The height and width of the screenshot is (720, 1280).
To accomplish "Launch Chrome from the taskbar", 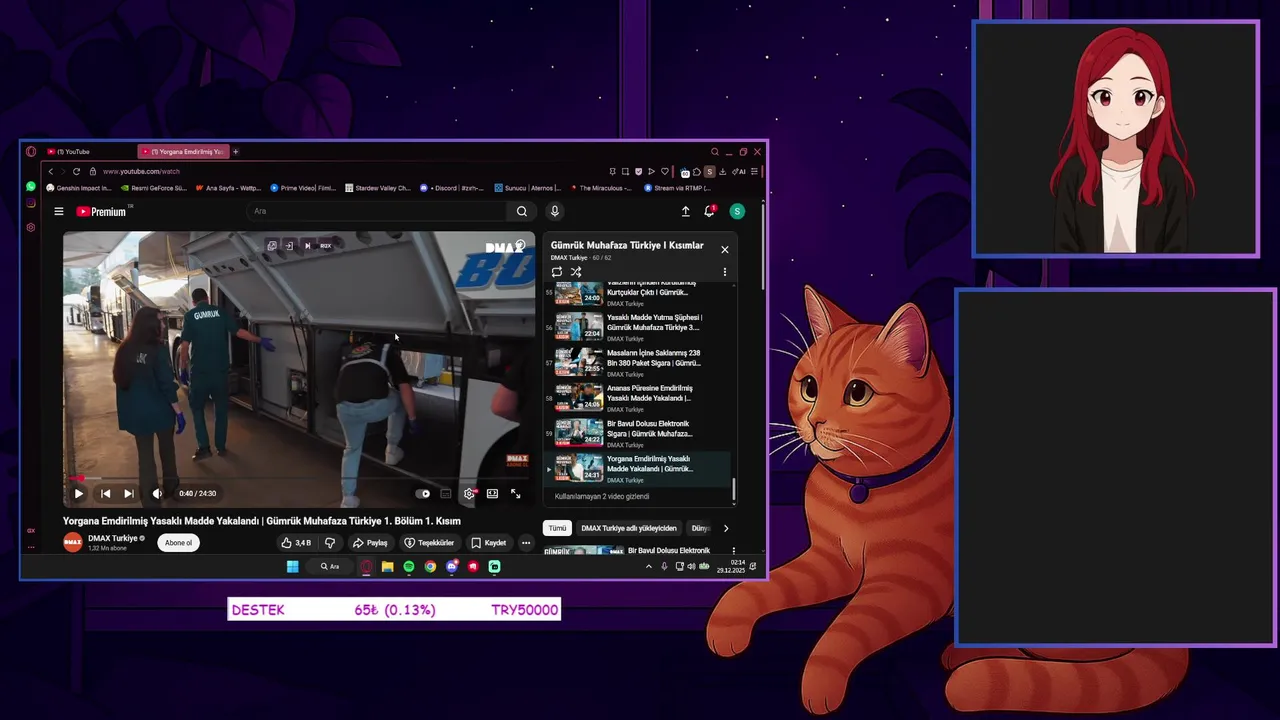I will pyautogui.click(x=430, y=566).
